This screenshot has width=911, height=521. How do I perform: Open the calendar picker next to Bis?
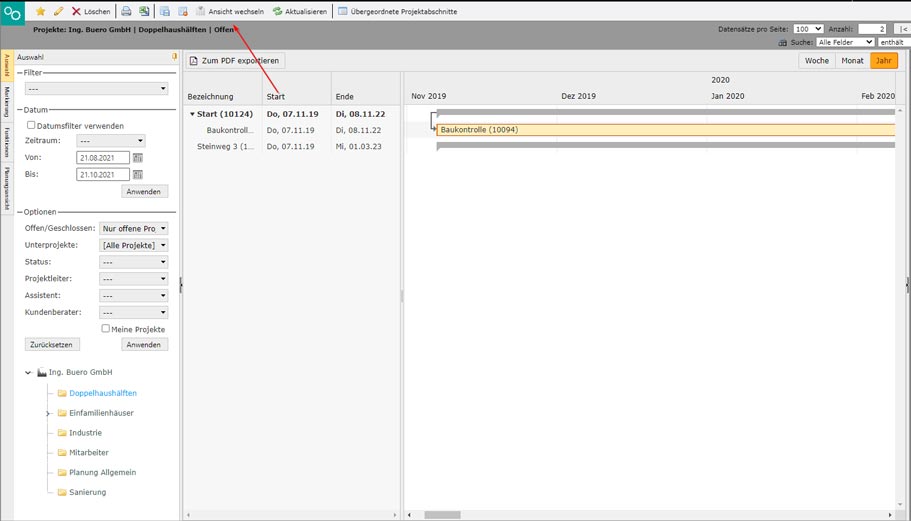(138, 174)
